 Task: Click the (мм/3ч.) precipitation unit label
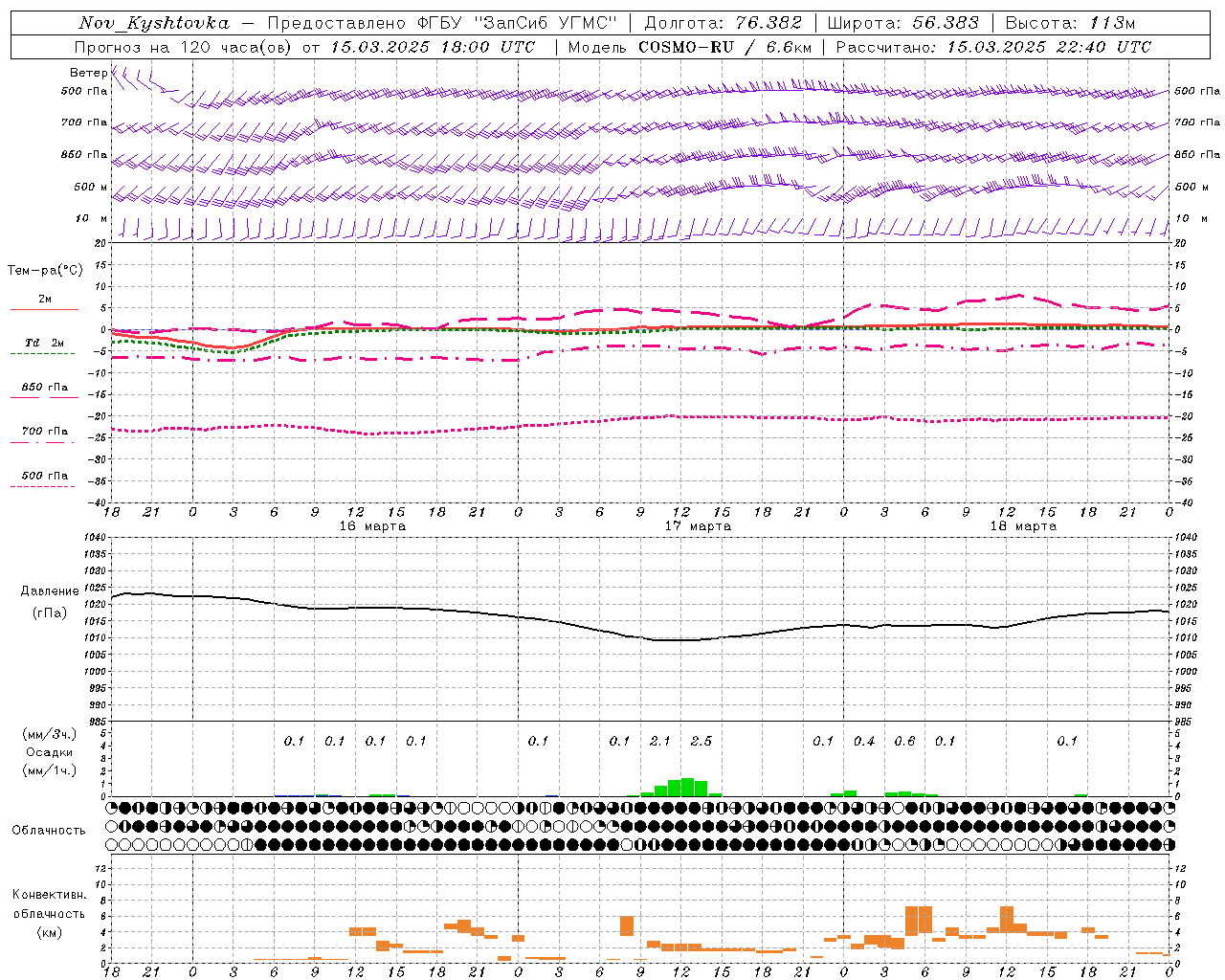click(50, 734)
